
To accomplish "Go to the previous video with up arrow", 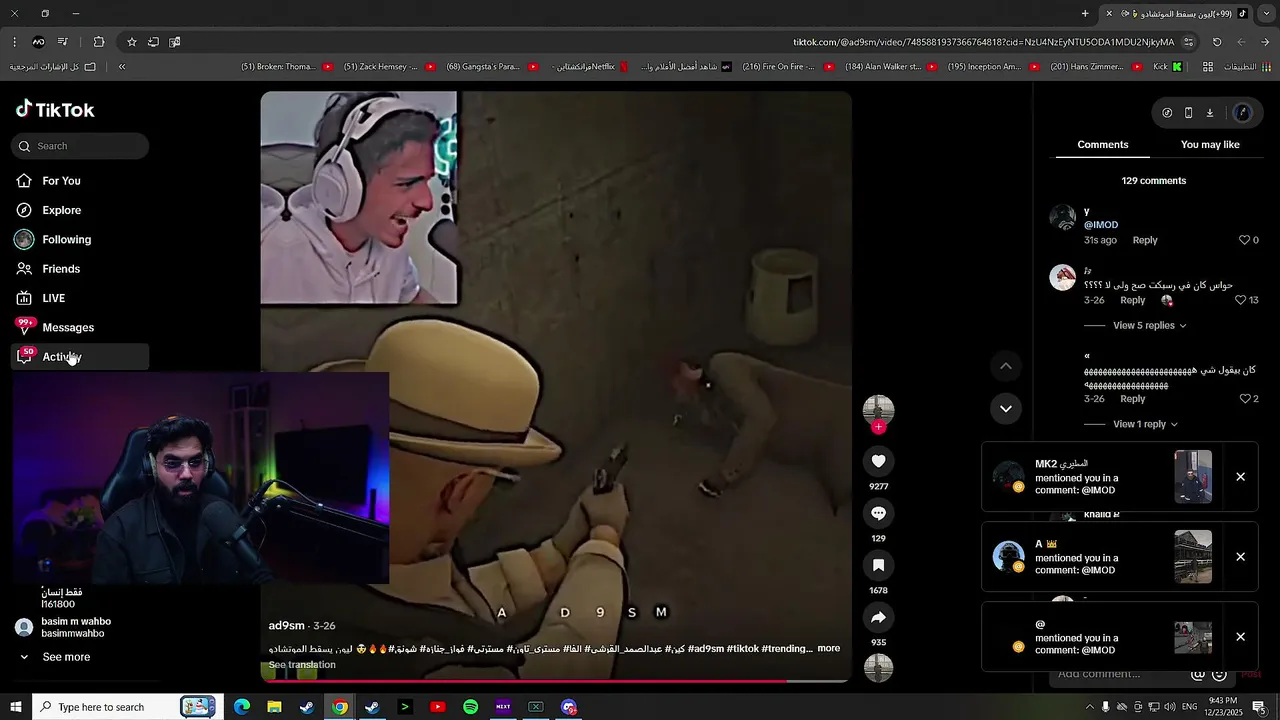I will 1005,366.
